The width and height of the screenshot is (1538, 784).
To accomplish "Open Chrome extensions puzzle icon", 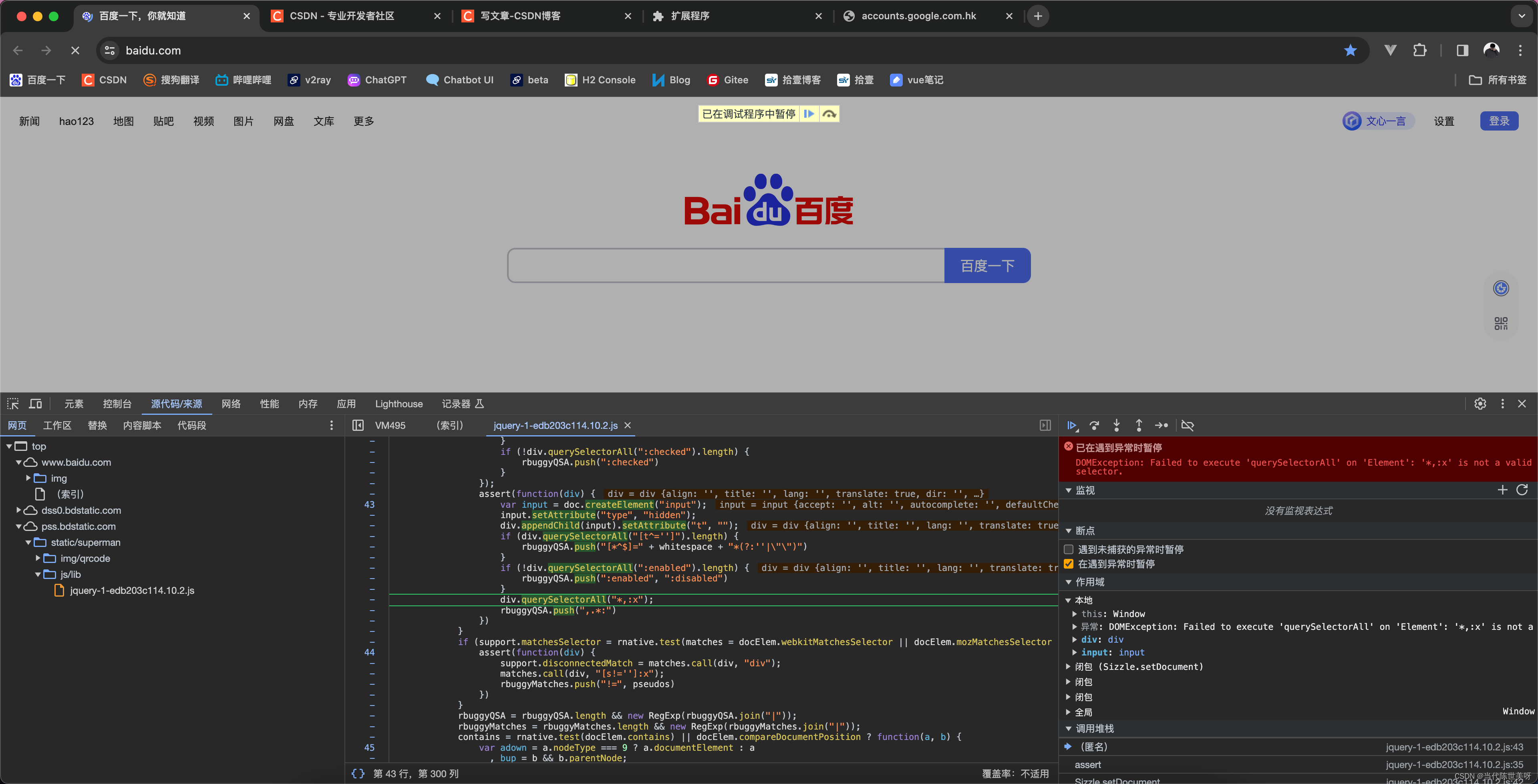I will 1420,50.
